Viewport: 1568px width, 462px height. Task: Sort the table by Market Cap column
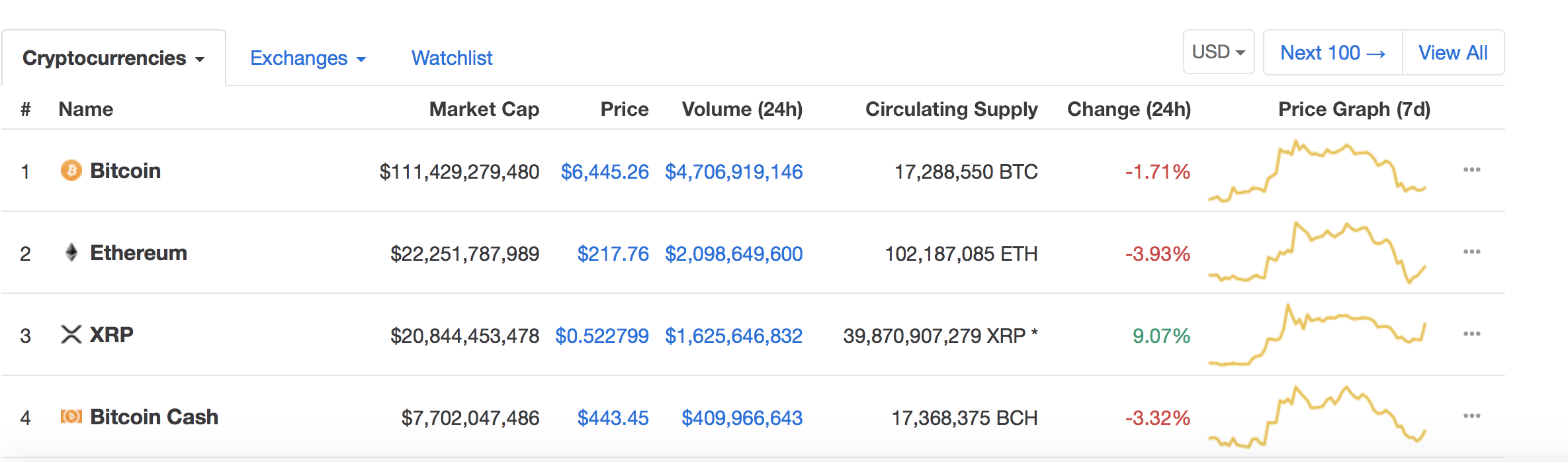pyautogui.click(x=484, y=109)
